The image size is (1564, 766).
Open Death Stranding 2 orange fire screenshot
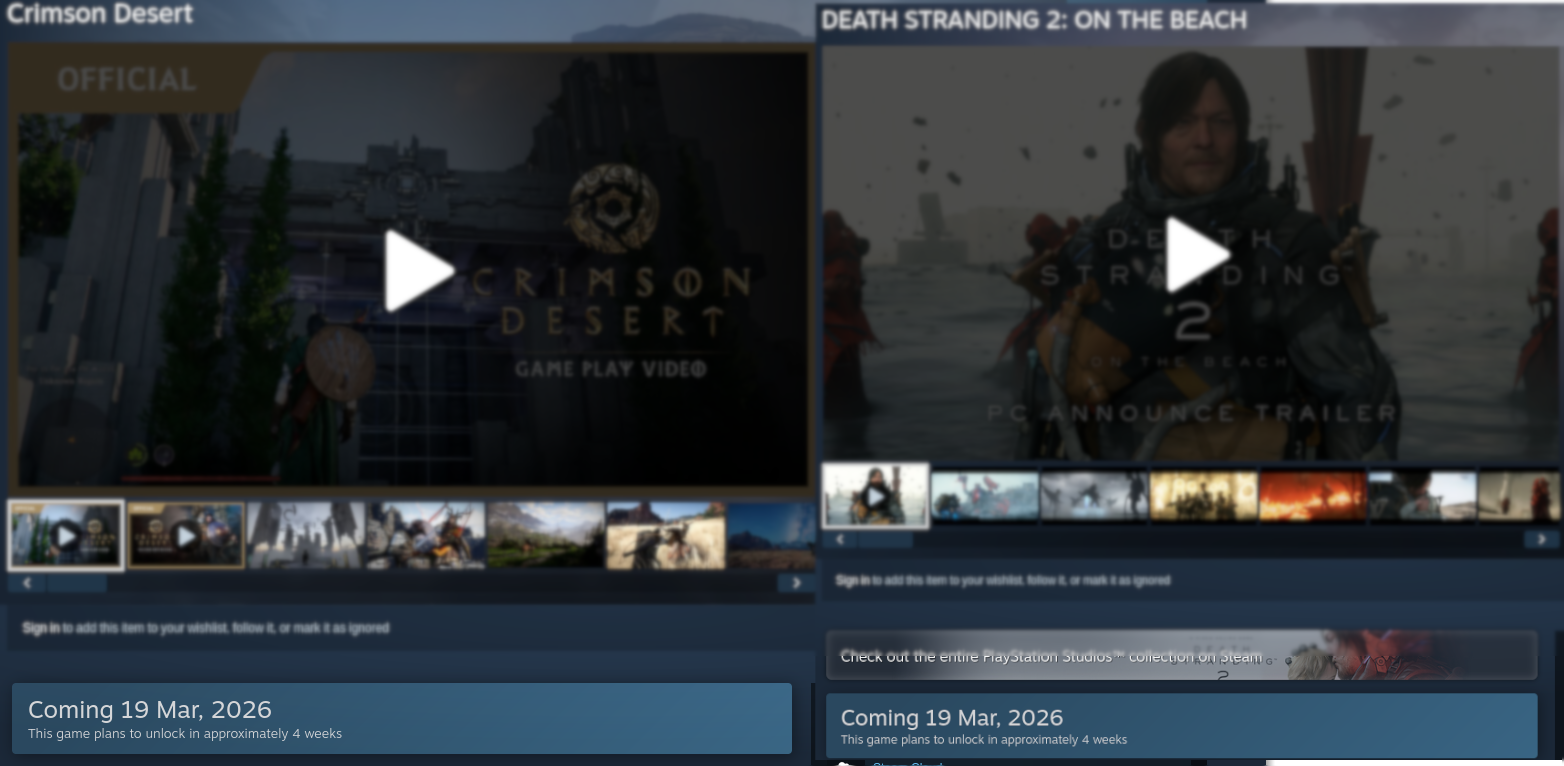[1312, 496]
